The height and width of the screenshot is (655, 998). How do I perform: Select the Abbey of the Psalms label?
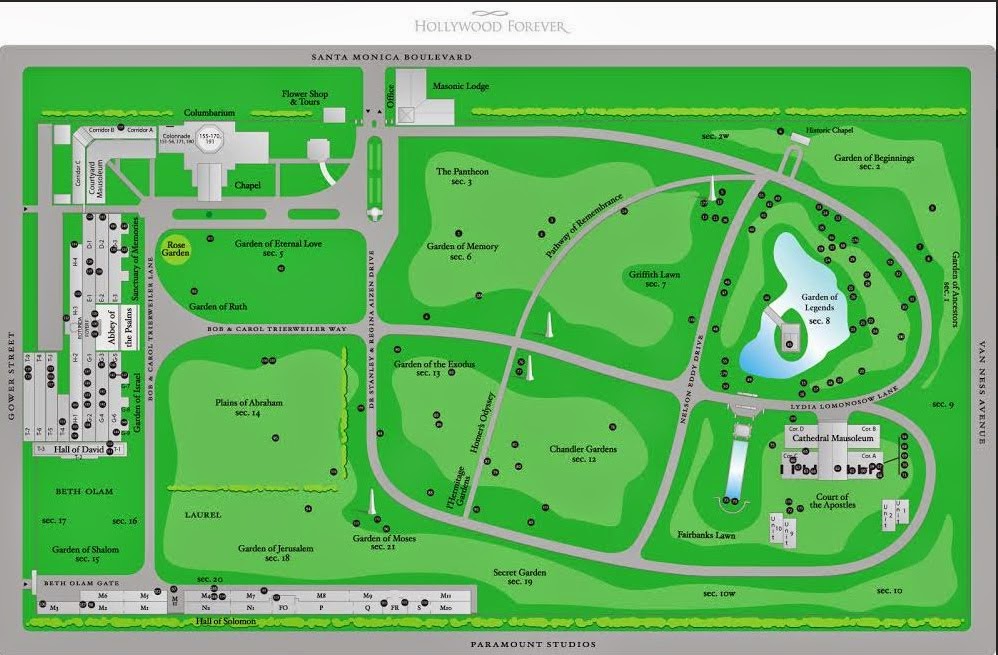point(120,327)
